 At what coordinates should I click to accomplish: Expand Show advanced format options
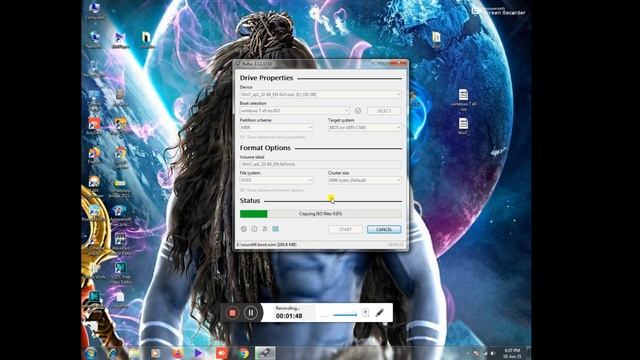coord(273,190)
